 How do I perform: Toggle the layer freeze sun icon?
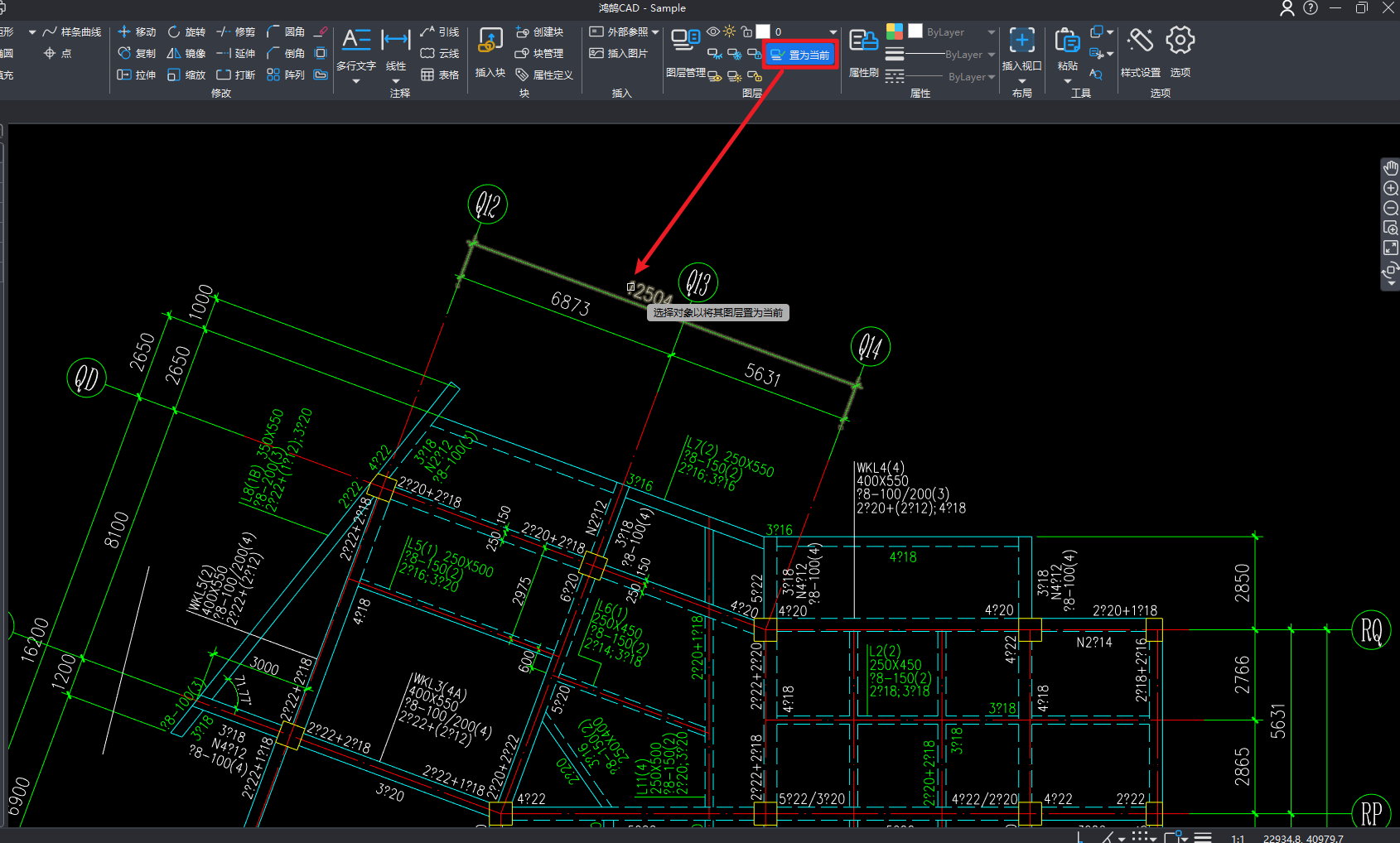pos(729,31)
